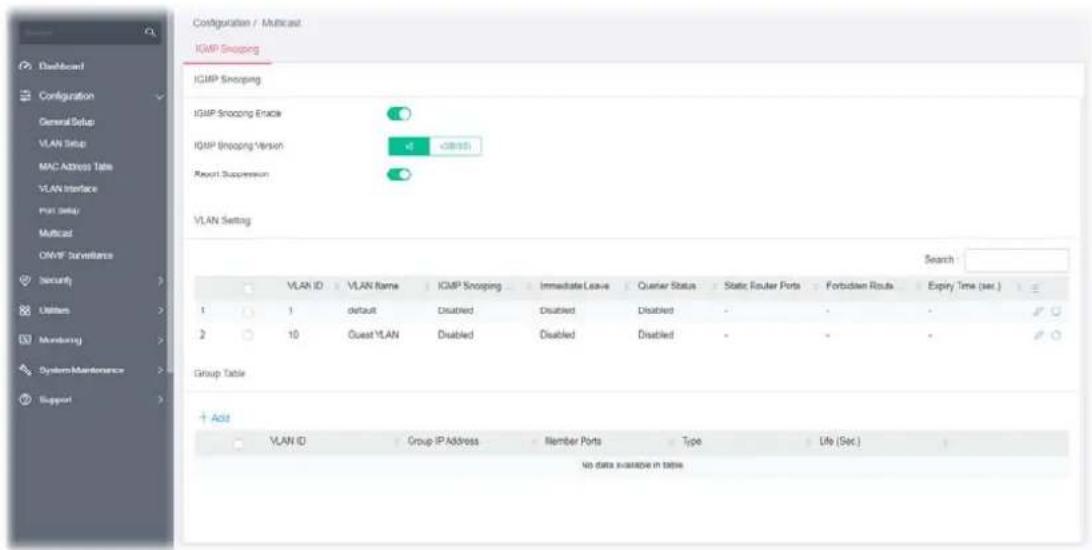
Task: Open VLAN Interface in sidebar
Action: coord(68,189)
